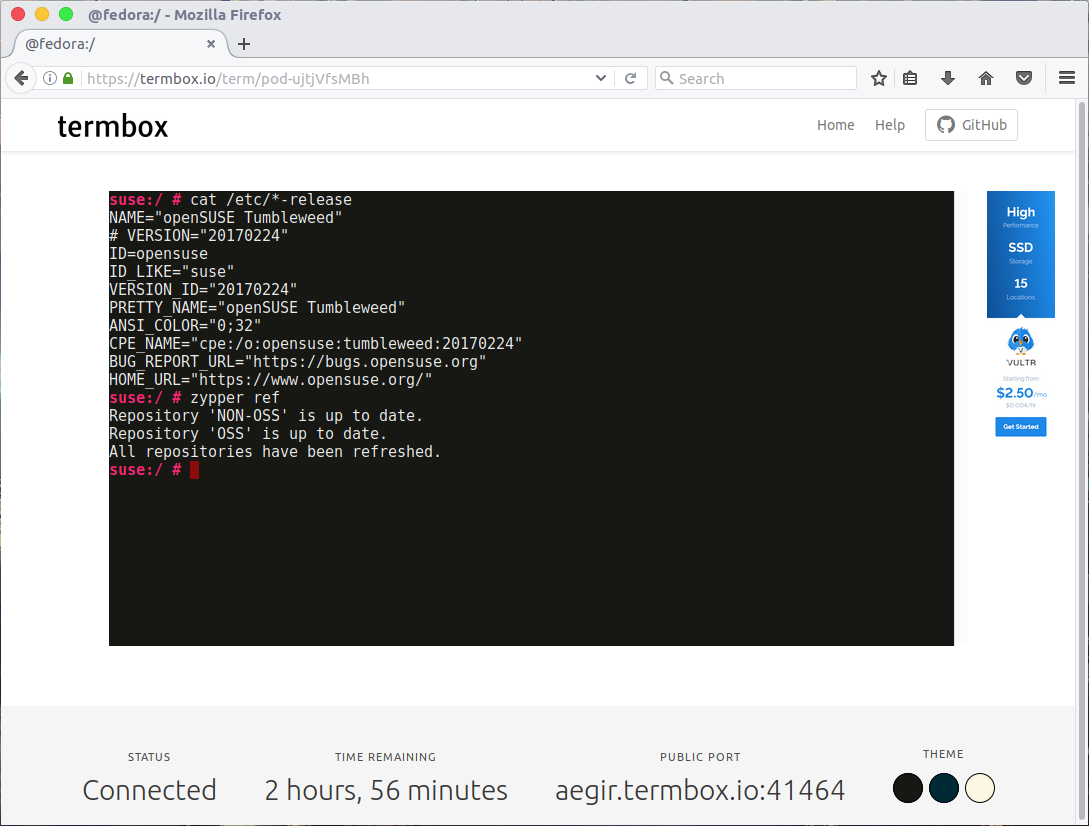Screen dimensions: 1089x826
Task: Close the Firefox window with red button
Action: [x=18, y=14]
